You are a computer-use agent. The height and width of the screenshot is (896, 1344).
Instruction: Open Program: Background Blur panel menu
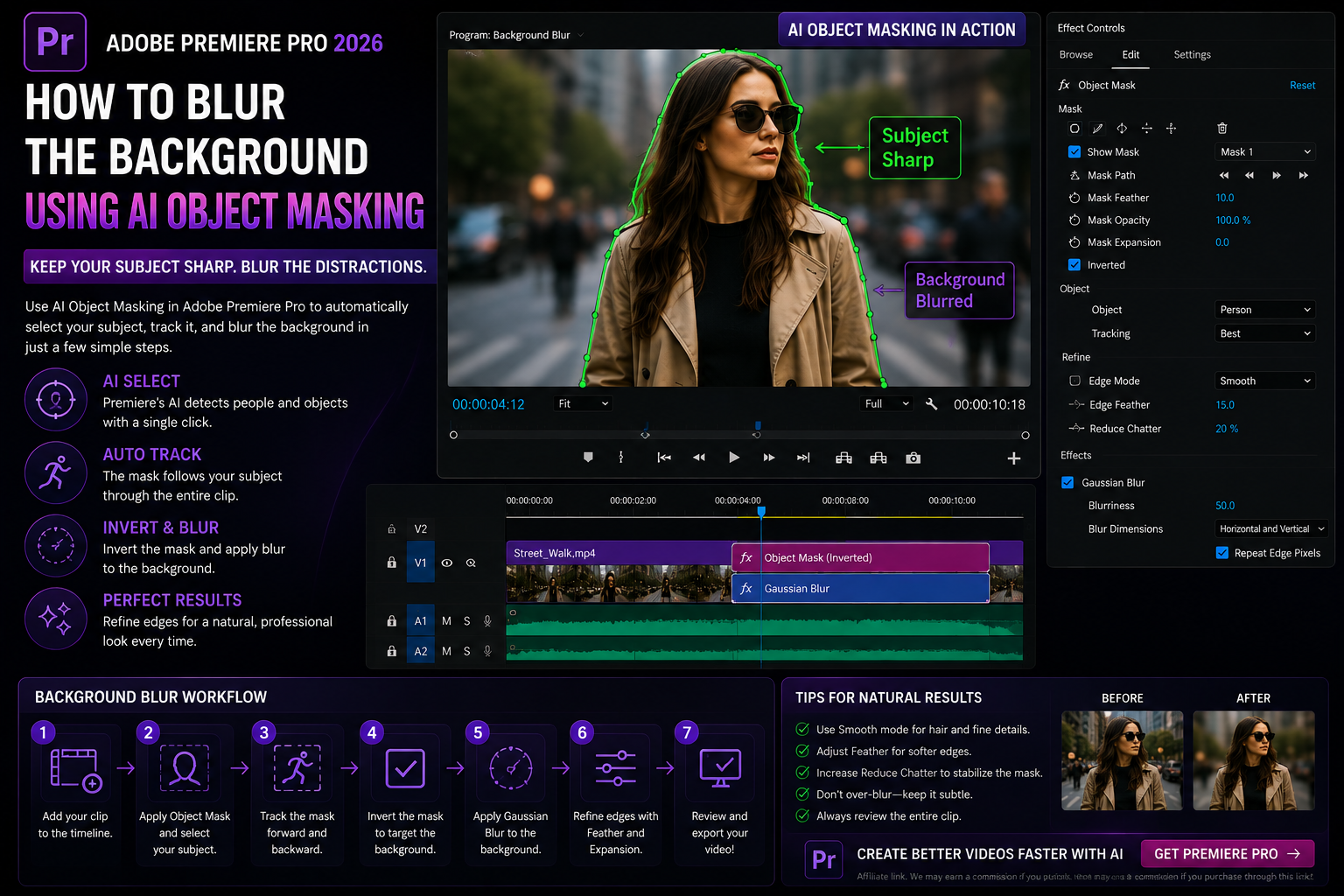581,36
